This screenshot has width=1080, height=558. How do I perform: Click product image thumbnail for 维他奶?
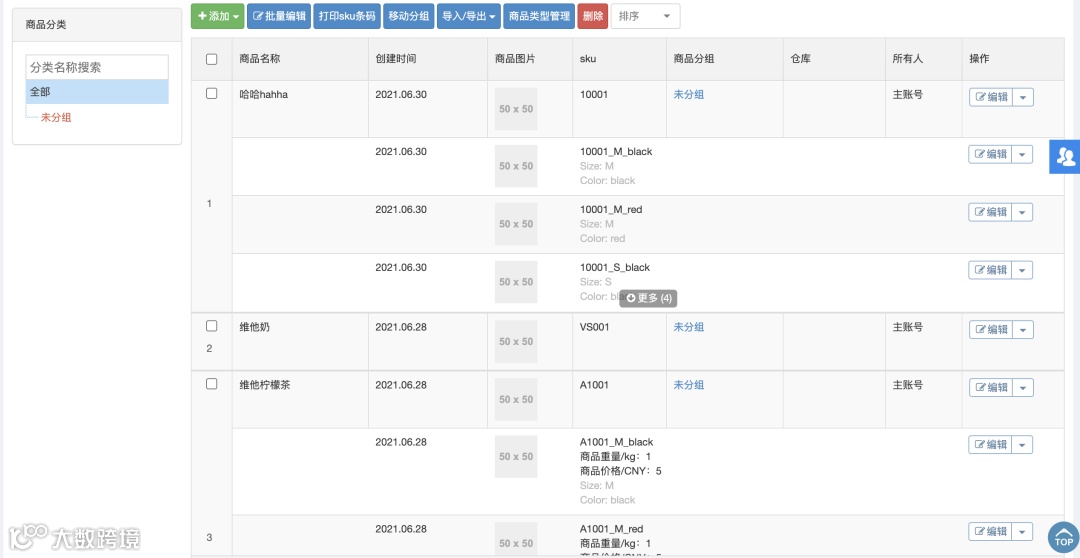[516, 342]
